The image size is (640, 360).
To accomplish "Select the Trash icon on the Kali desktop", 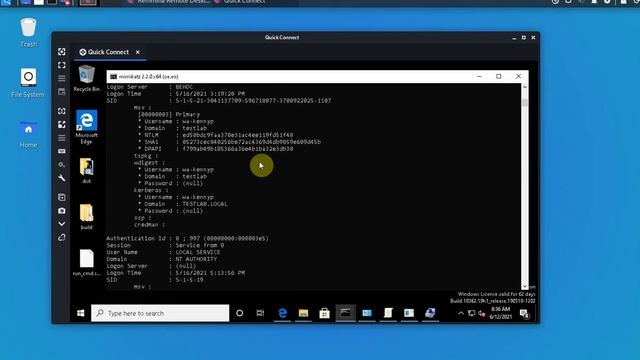I will 29,32.
